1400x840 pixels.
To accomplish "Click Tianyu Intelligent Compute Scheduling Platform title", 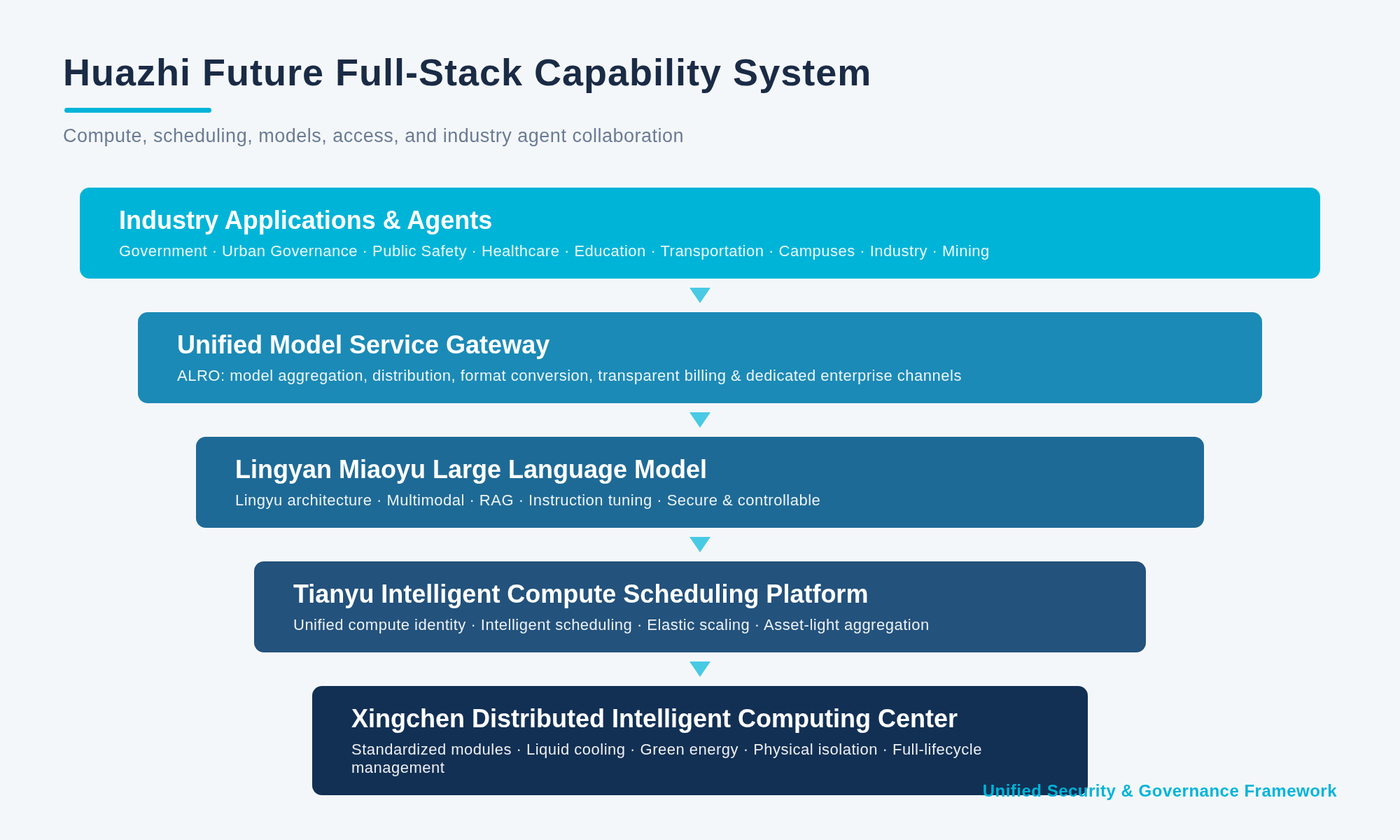I will 580,594.
